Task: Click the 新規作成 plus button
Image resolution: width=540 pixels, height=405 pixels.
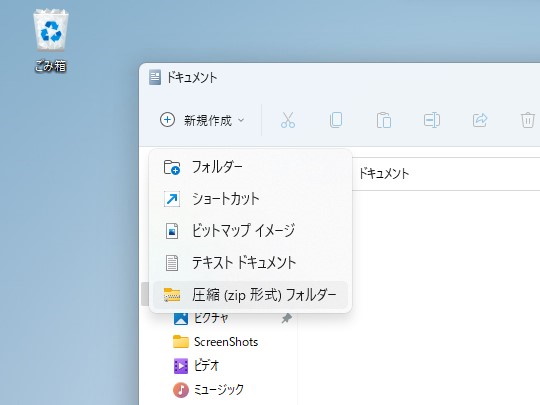Action: [202, 120]
